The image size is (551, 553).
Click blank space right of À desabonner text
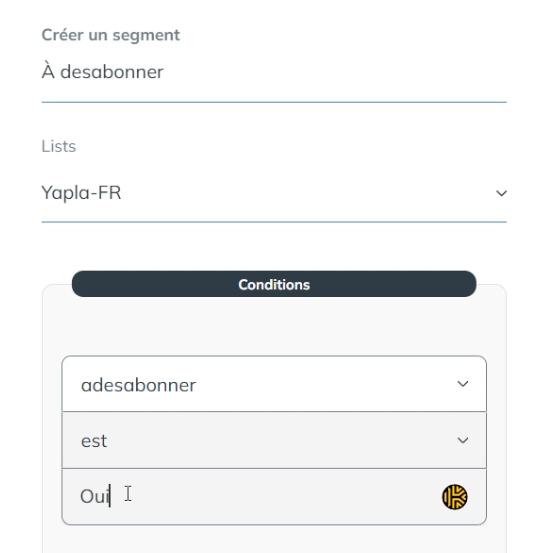coord(335,72)
